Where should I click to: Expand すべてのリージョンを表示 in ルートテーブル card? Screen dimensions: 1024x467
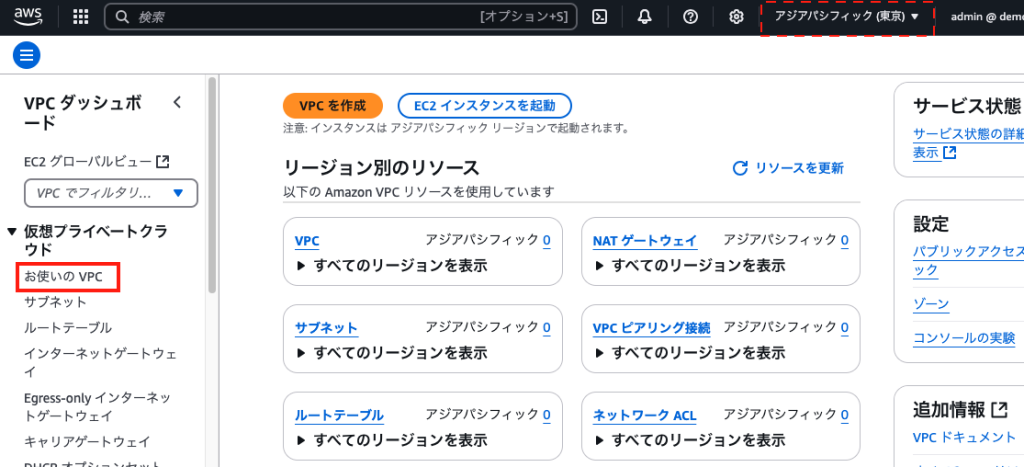[x=392, y=440]
